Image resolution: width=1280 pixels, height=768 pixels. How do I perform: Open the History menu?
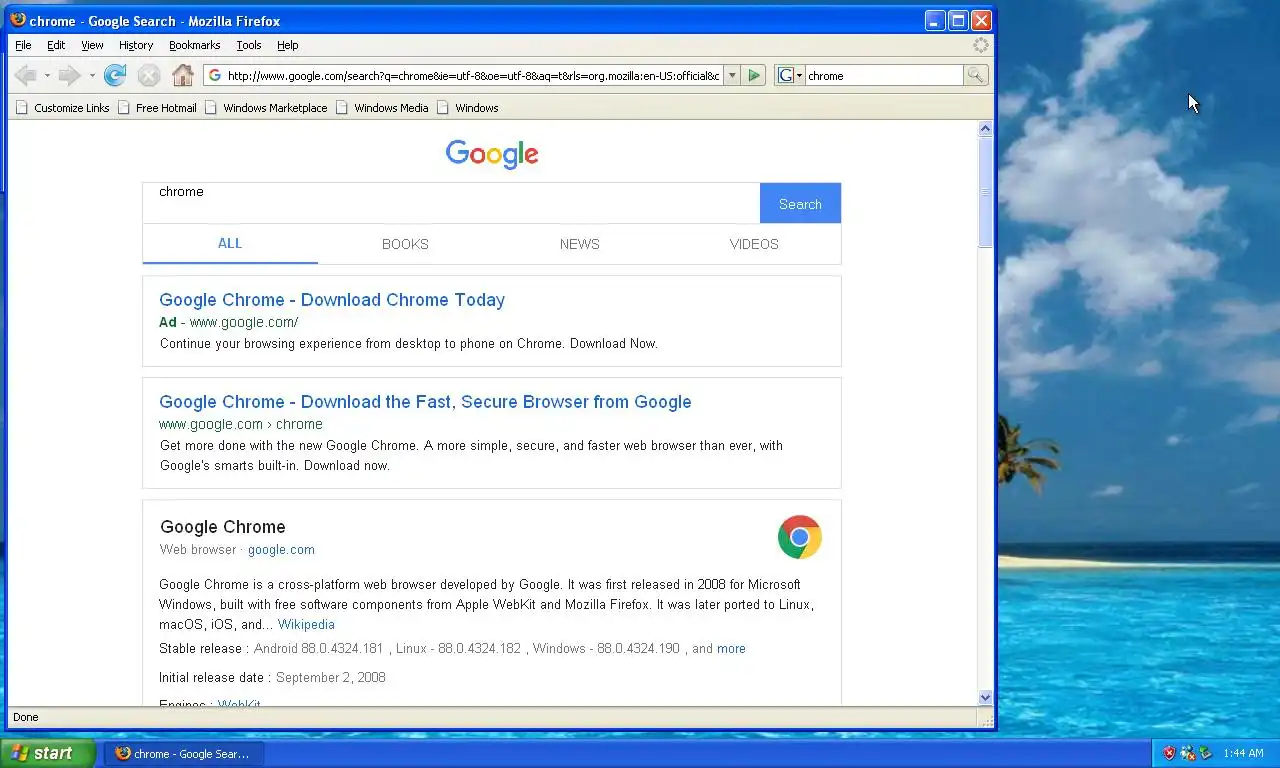[x=136, y=45]
